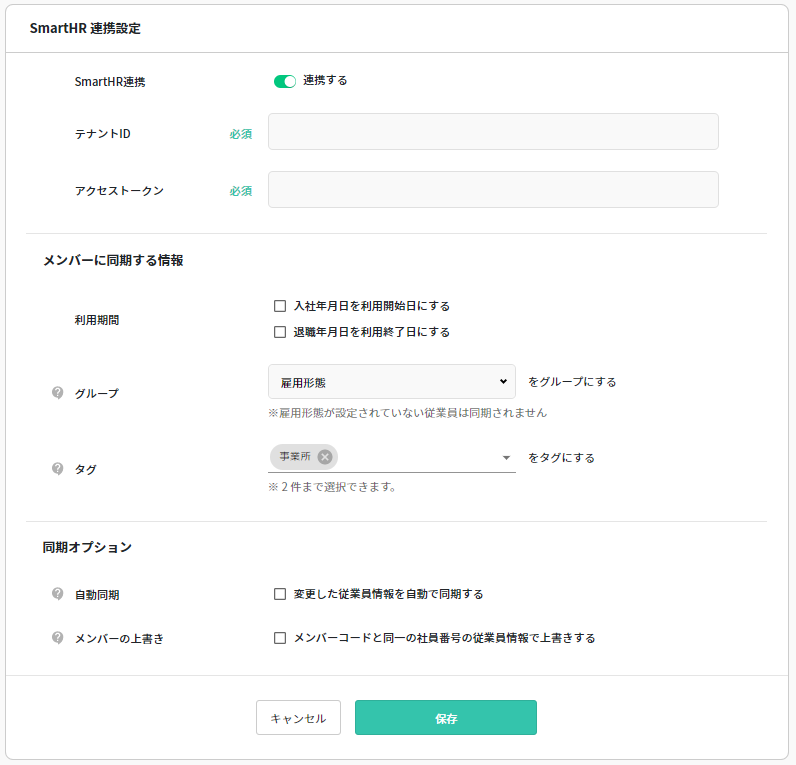Click the テナントID field label text
The width and height of the screenshot is (796, 765).
[102, 133]
